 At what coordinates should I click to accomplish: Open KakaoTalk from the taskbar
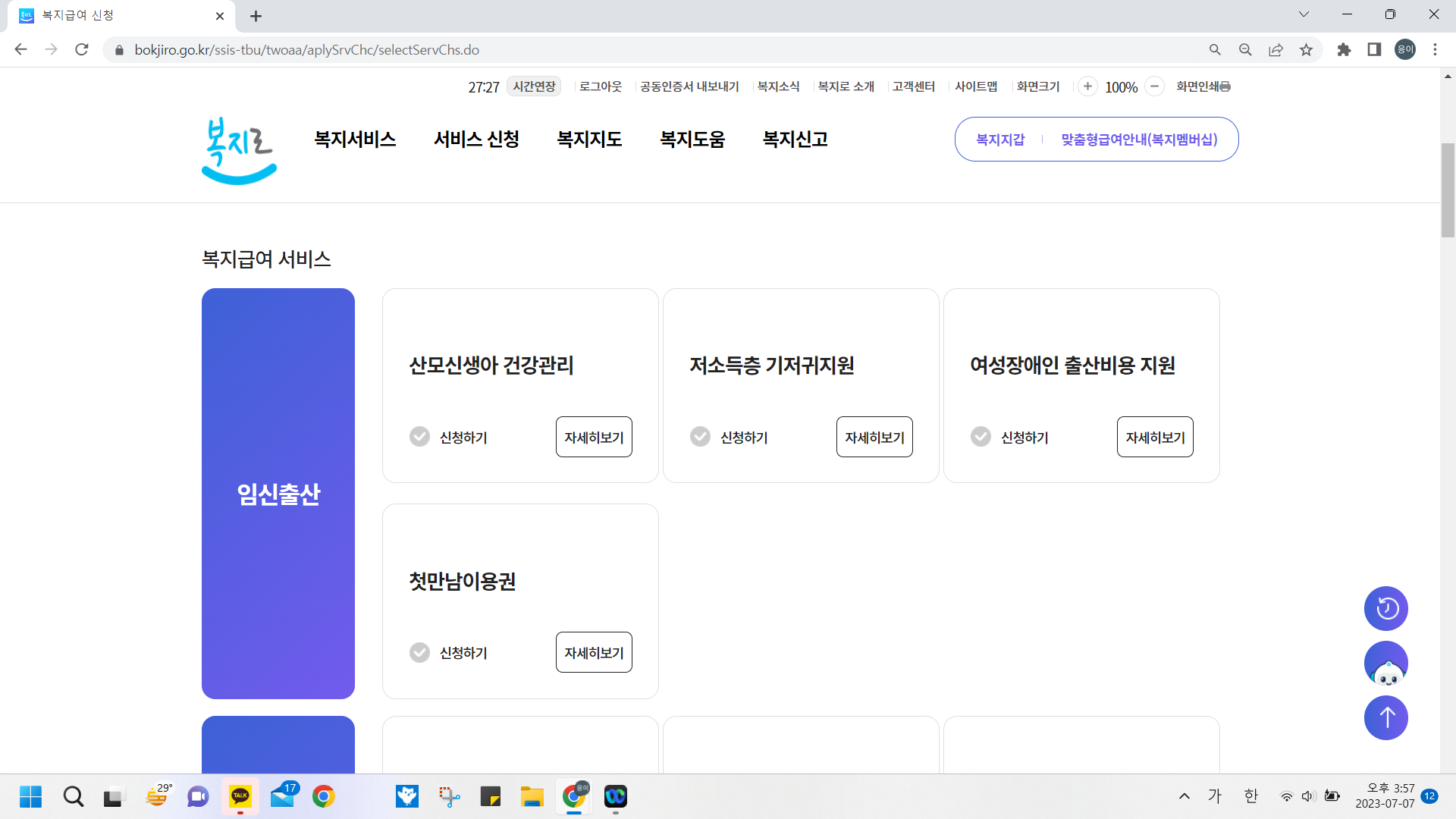coord(240,796)
